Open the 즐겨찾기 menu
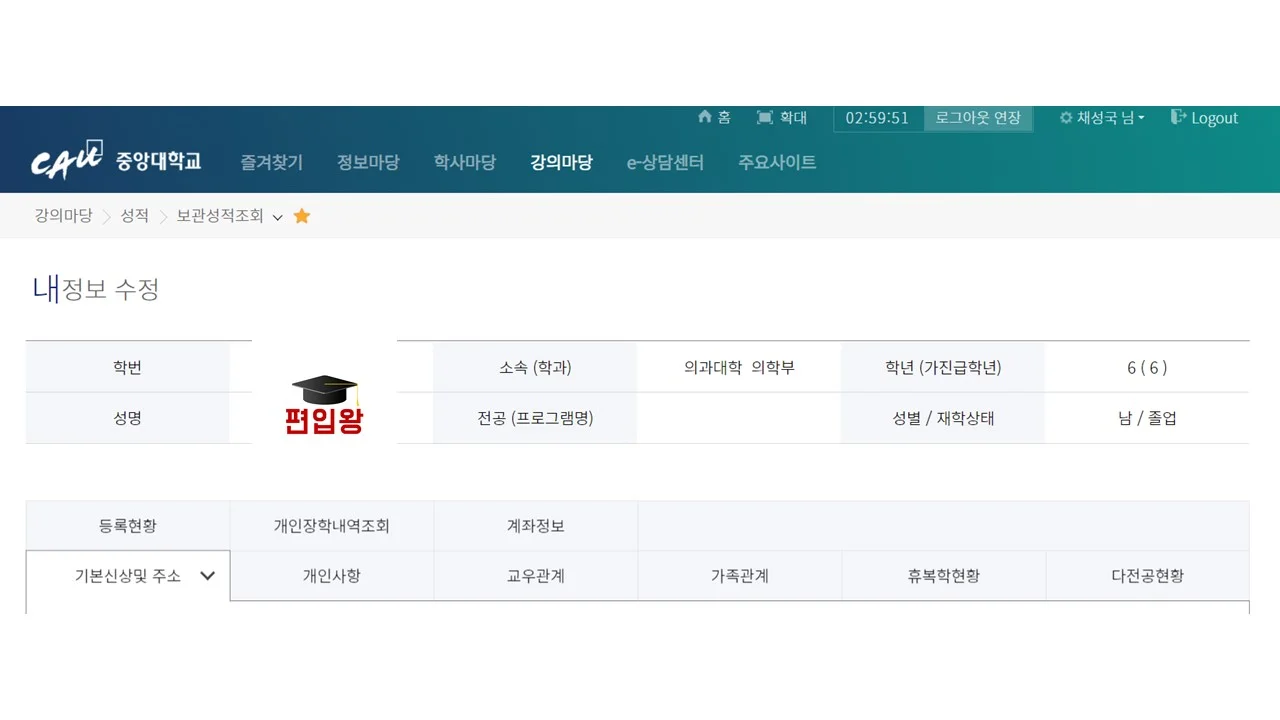Image resolution: width=1280 pixels, height=720 pixels. tap(271, 162)
